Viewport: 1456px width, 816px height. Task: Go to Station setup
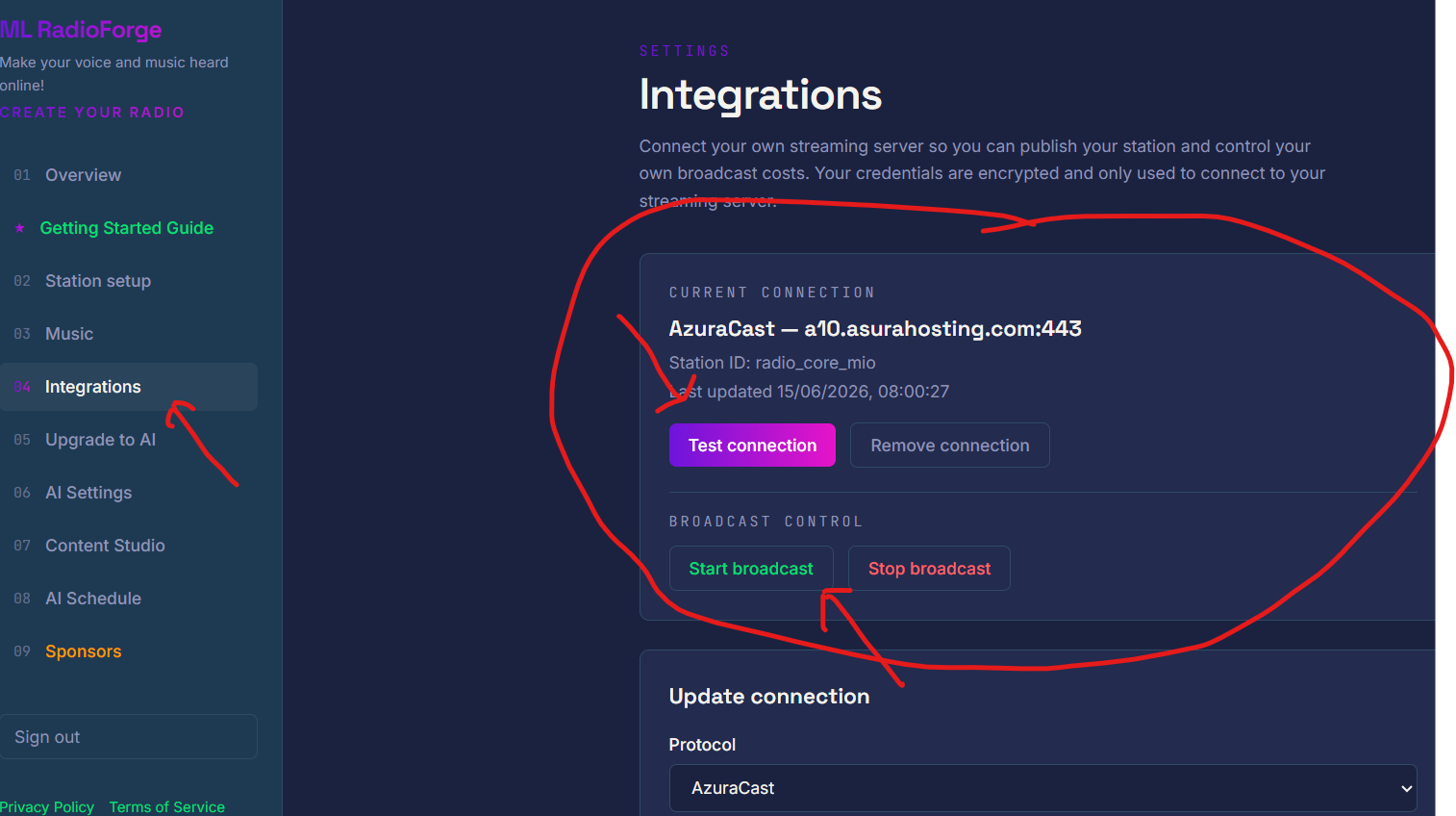click(x=129, y=281)
